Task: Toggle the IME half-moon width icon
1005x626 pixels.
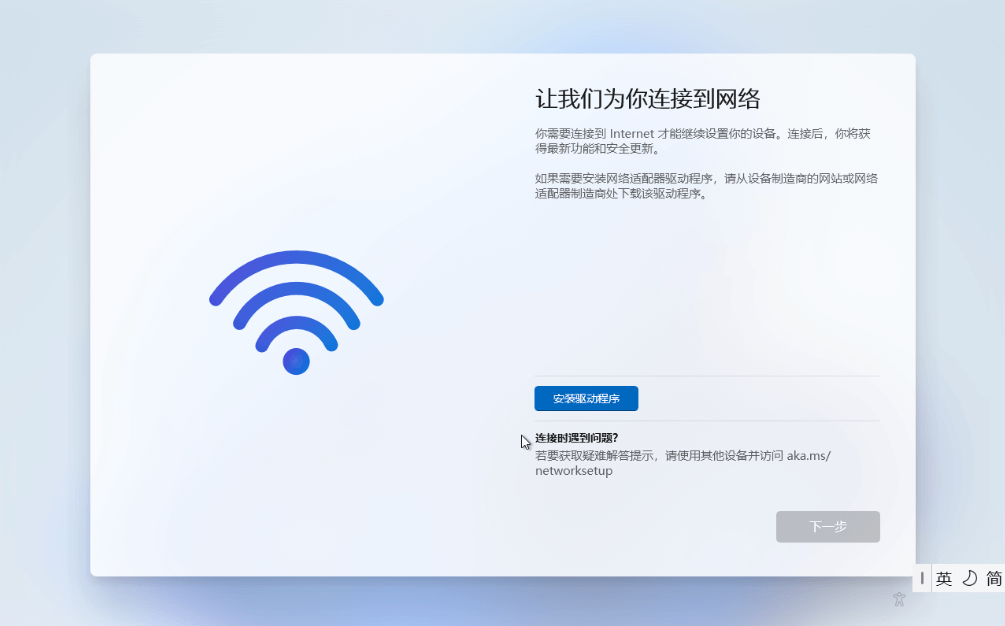Action: [x=969, y=578]
